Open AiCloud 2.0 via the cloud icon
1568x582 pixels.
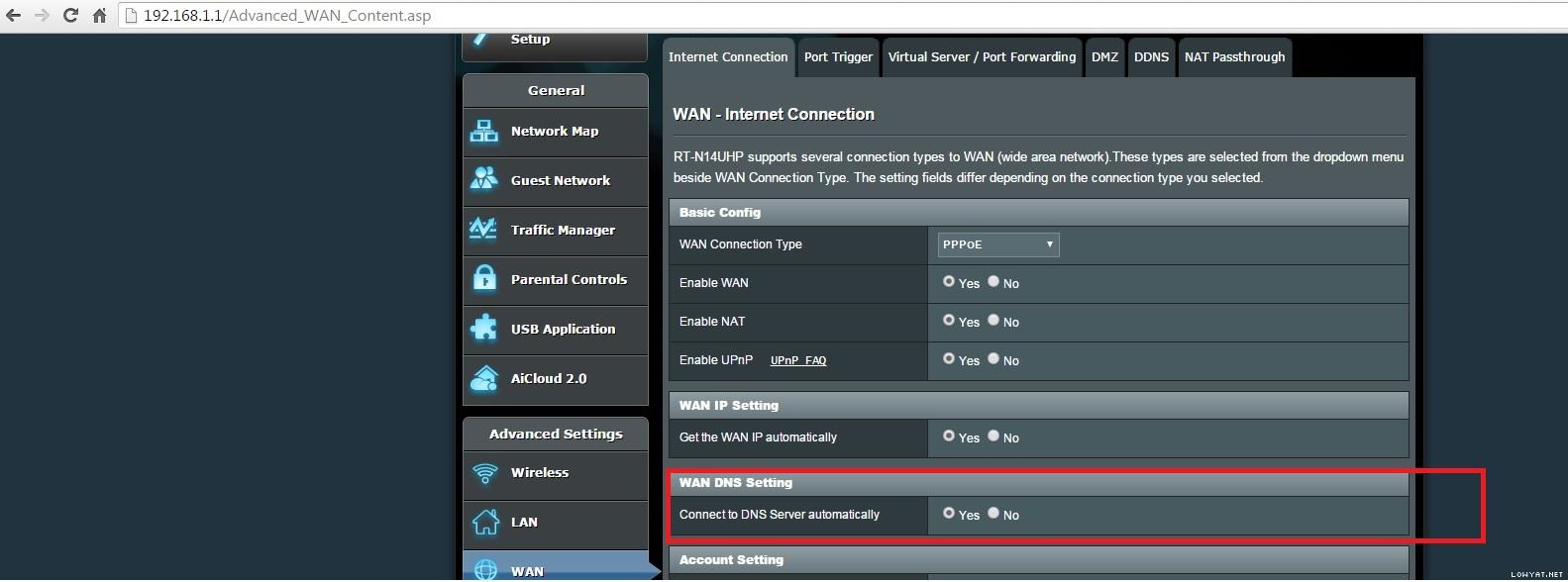tap(484, 378)
